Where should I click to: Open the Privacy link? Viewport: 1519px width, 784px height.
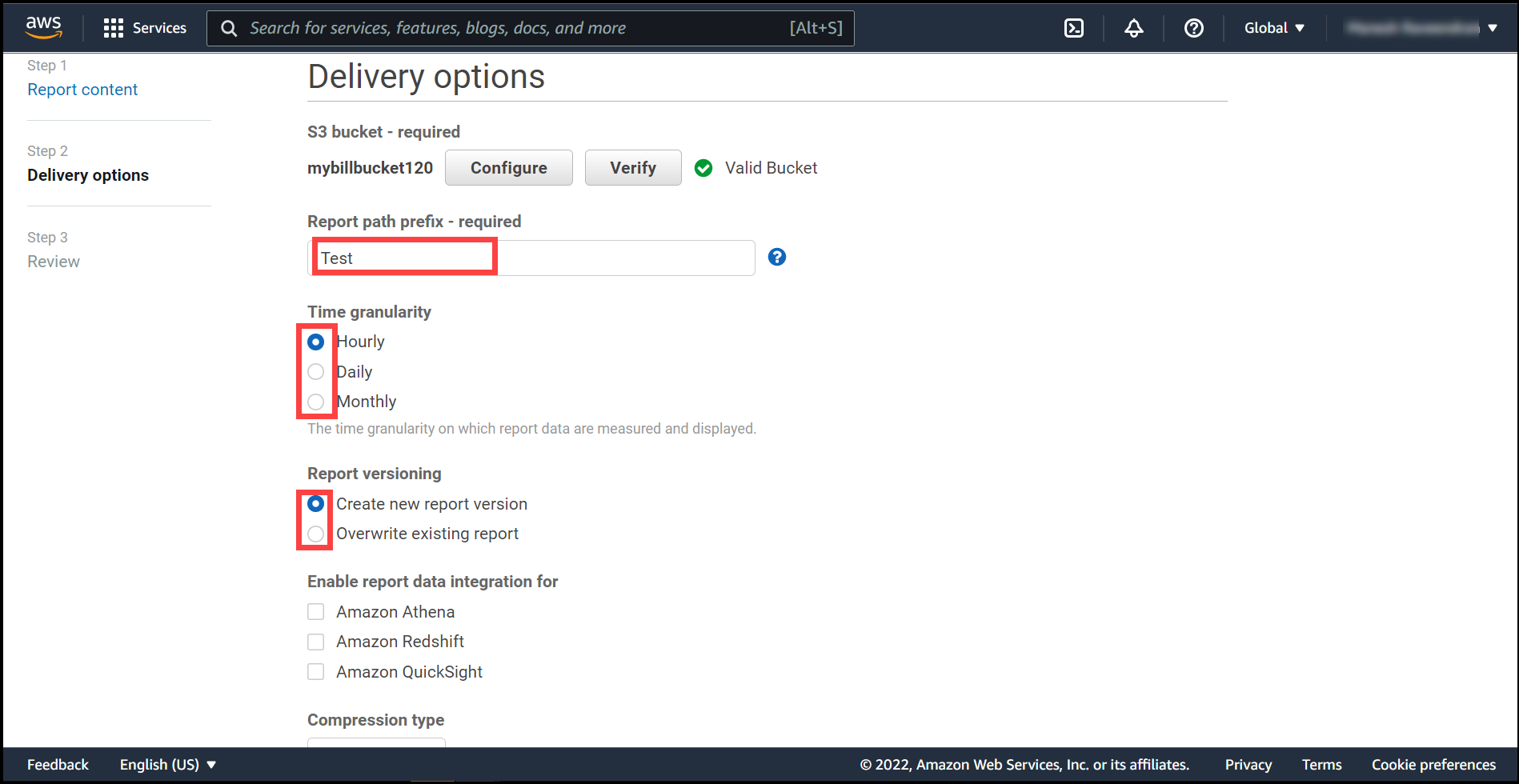tap(1248, 765)
